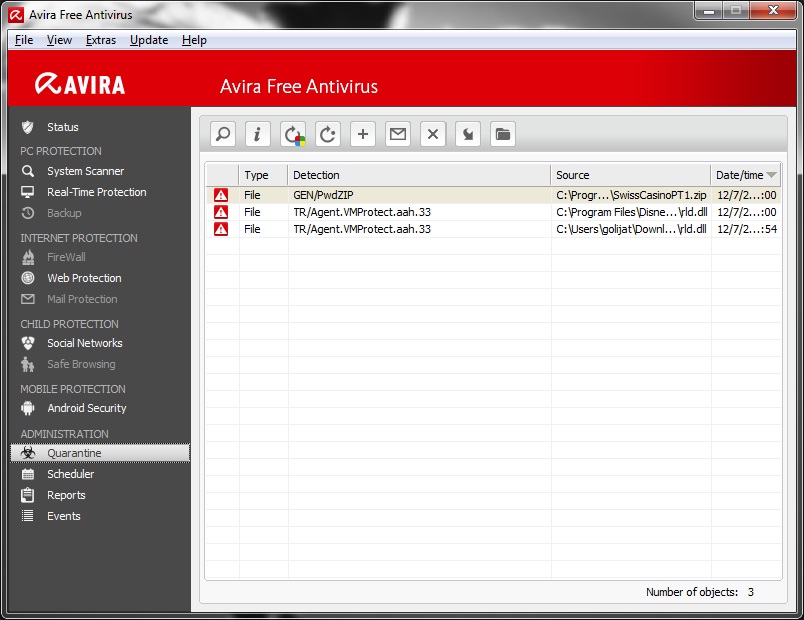Click the Mail Protection envelope icon
The image size is (804, 620).
tap(28, 299)
